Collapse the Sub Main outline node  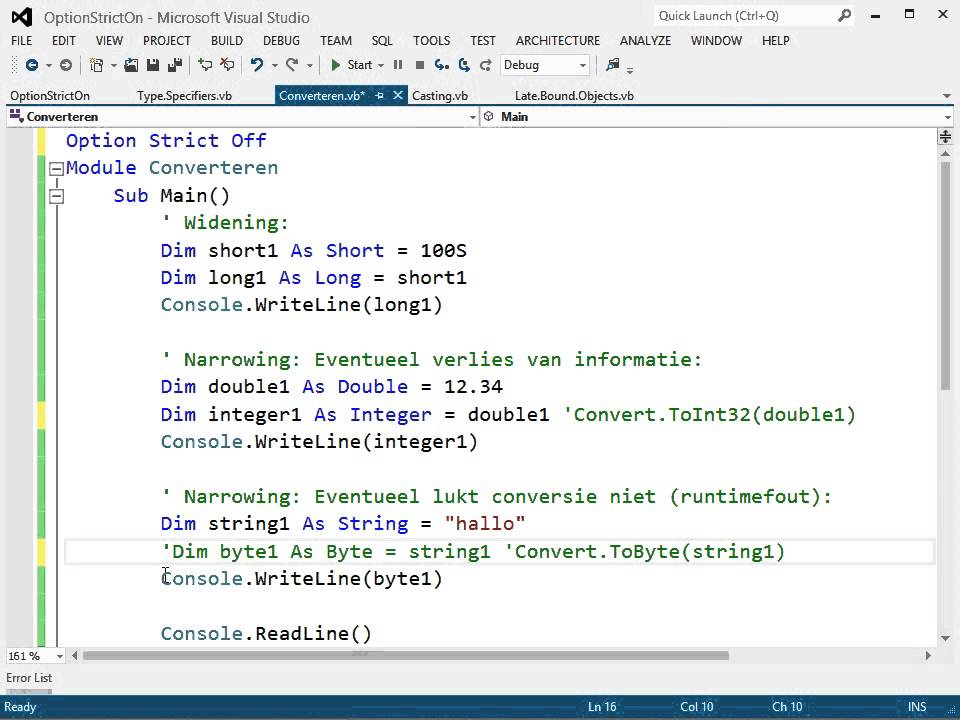(x=56, y=197)
